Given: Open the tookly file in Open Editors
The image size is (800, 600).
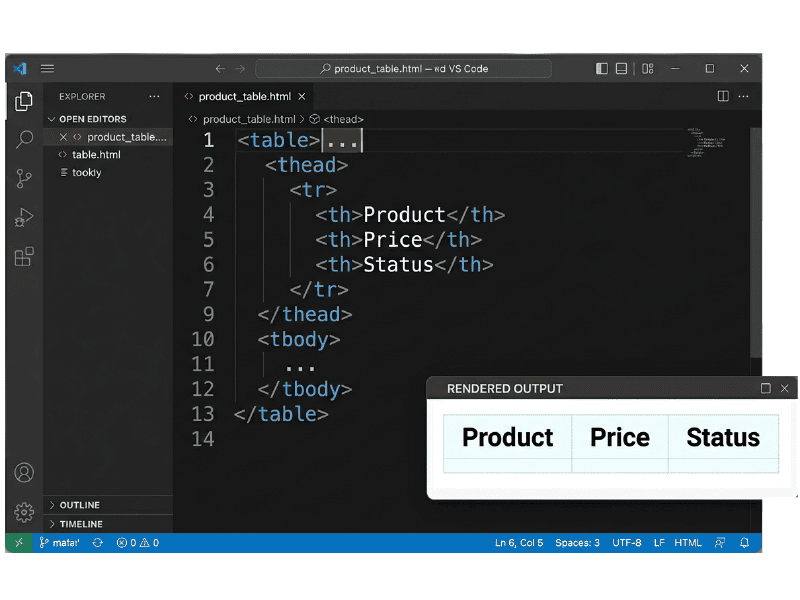Looking at the screenshot, I should (86, 172).
